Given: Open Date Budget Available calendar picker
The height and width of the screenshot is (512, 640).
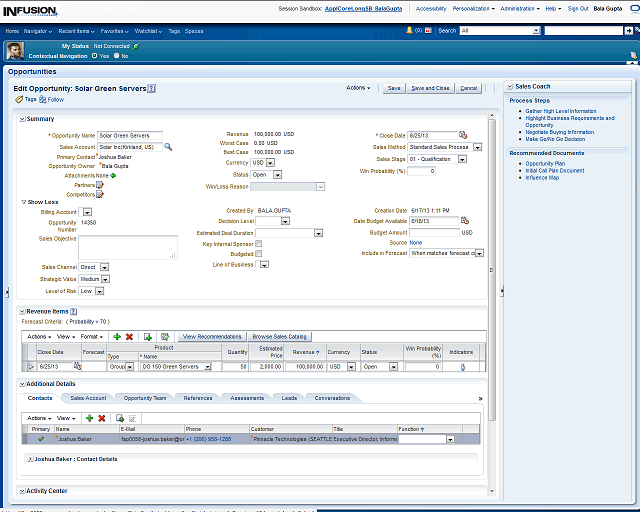Looking at the screenshot, I should click(465, 220).
